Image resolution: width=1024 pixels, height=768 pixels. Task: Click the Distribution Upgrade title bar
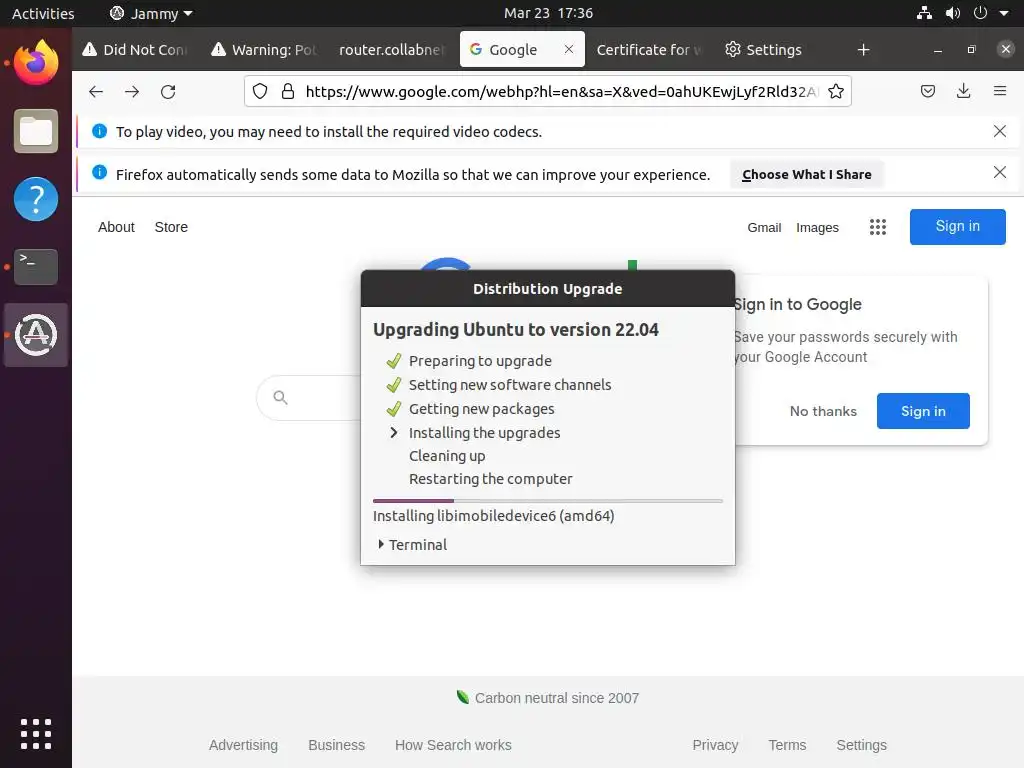point(547,289)
